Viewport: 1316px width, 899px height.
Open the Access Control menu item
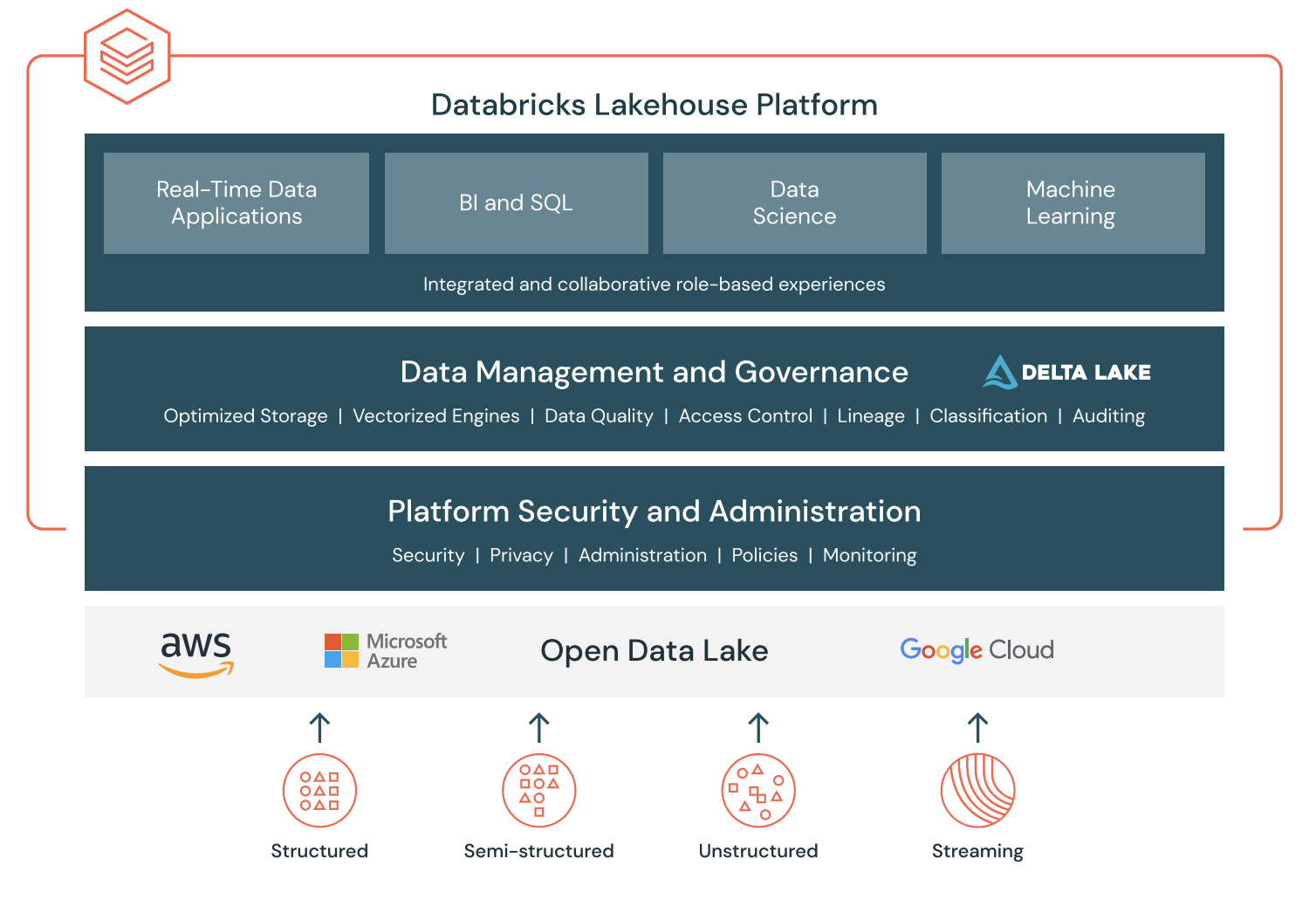pyautogui.click(x=745, y=415)
